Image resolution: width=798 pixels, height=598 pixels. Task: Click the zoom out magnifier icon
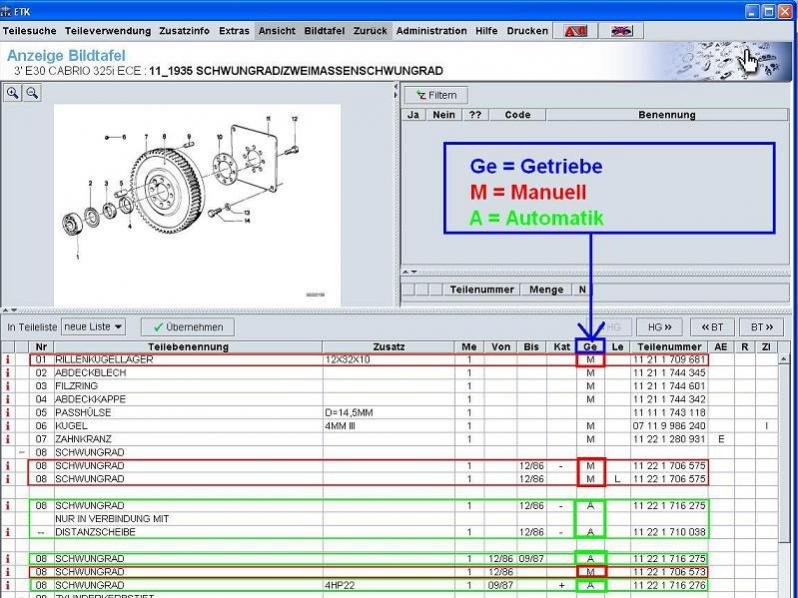pos(32,92)
